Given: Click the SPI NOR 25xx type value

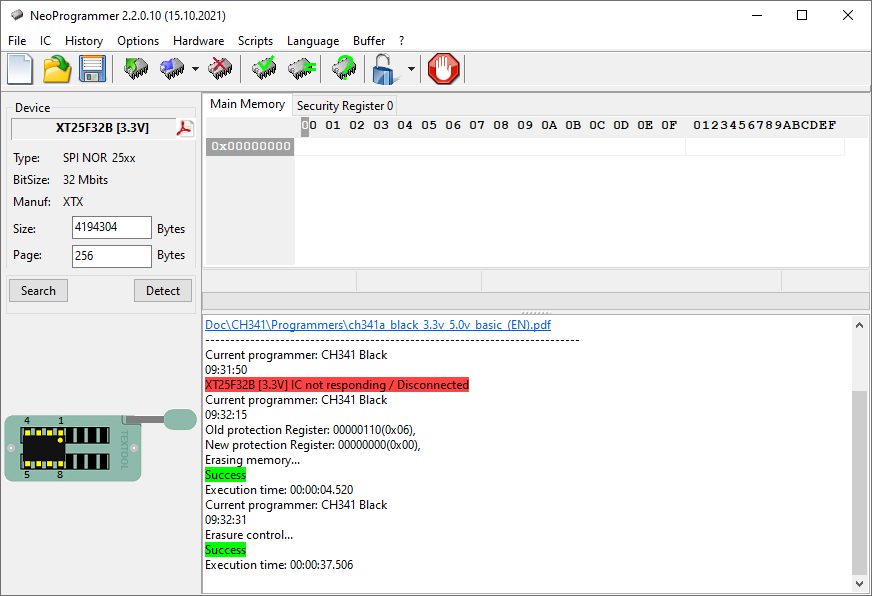Looking at the screenshot, I should click(99, 158).
